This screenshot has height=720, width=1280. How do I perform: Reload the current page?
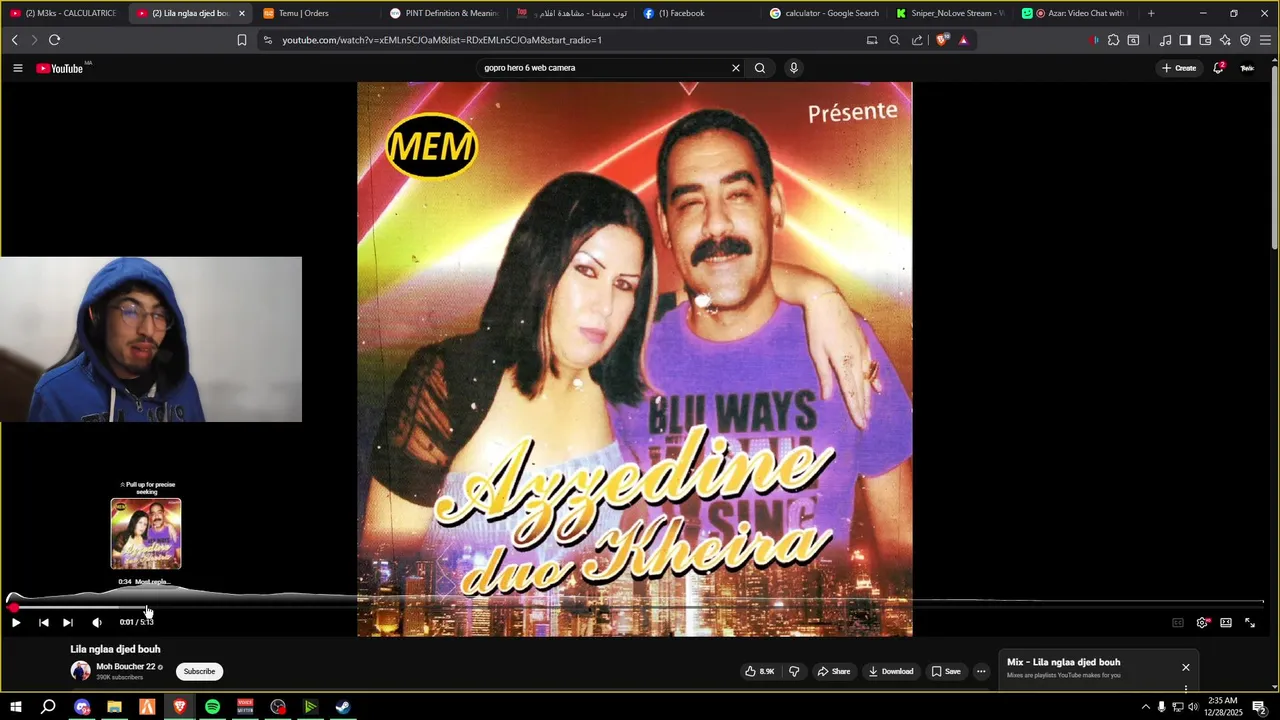(54, 40)
